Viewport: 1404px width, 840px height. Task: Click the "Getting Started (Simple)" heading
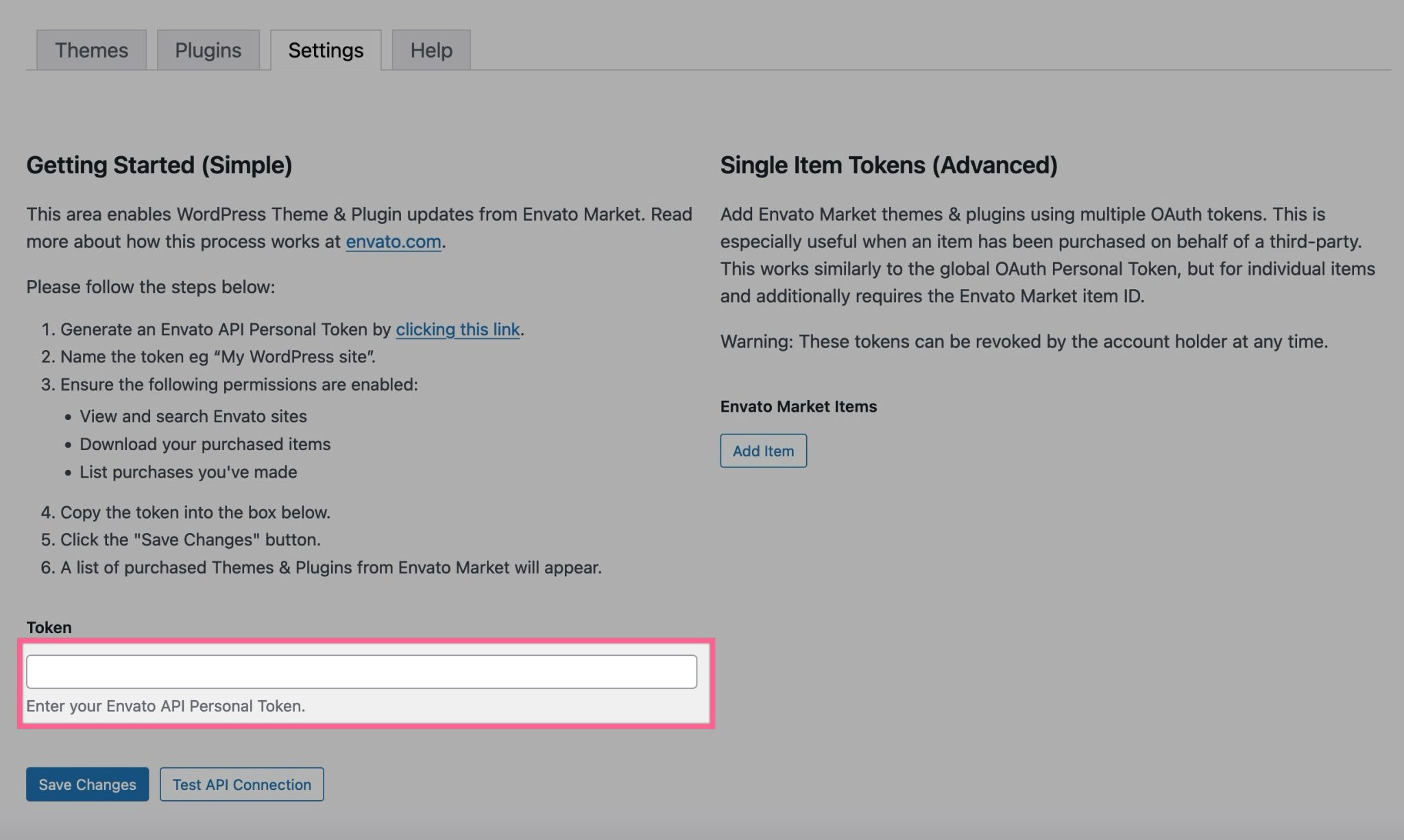[x=159, y=165]
